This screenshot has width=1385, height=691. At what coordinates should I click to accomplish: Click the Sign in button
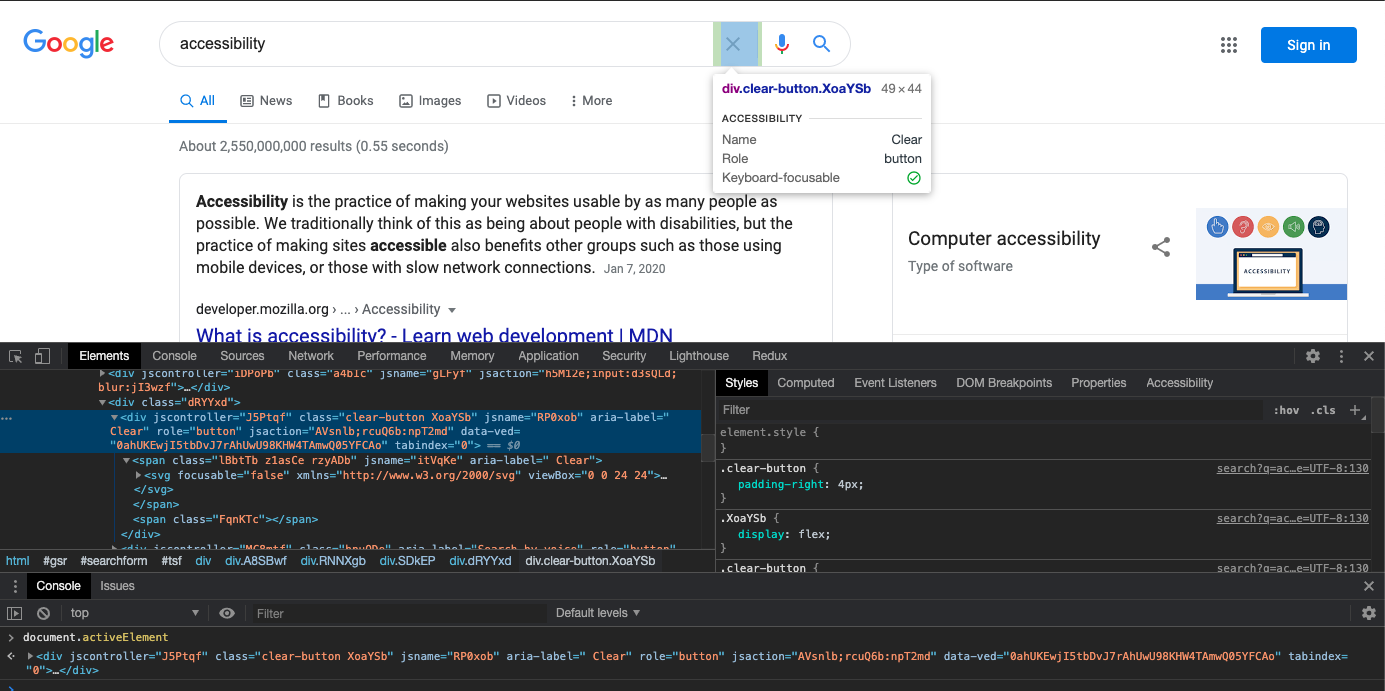pyautogui.click(x=1308, y=45)
